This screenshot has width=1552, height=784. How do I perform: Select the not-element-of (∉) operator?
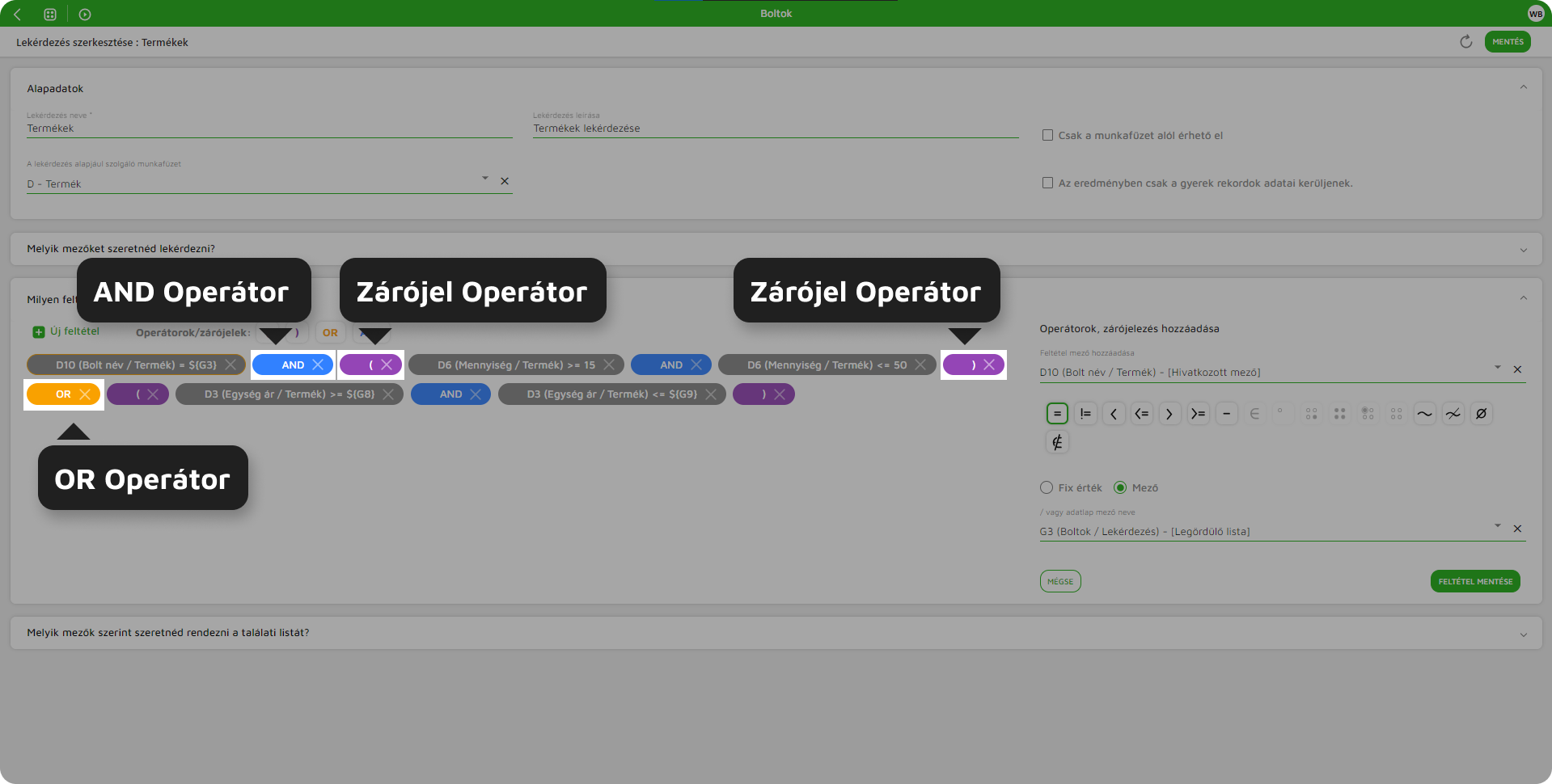point(1057,442)
